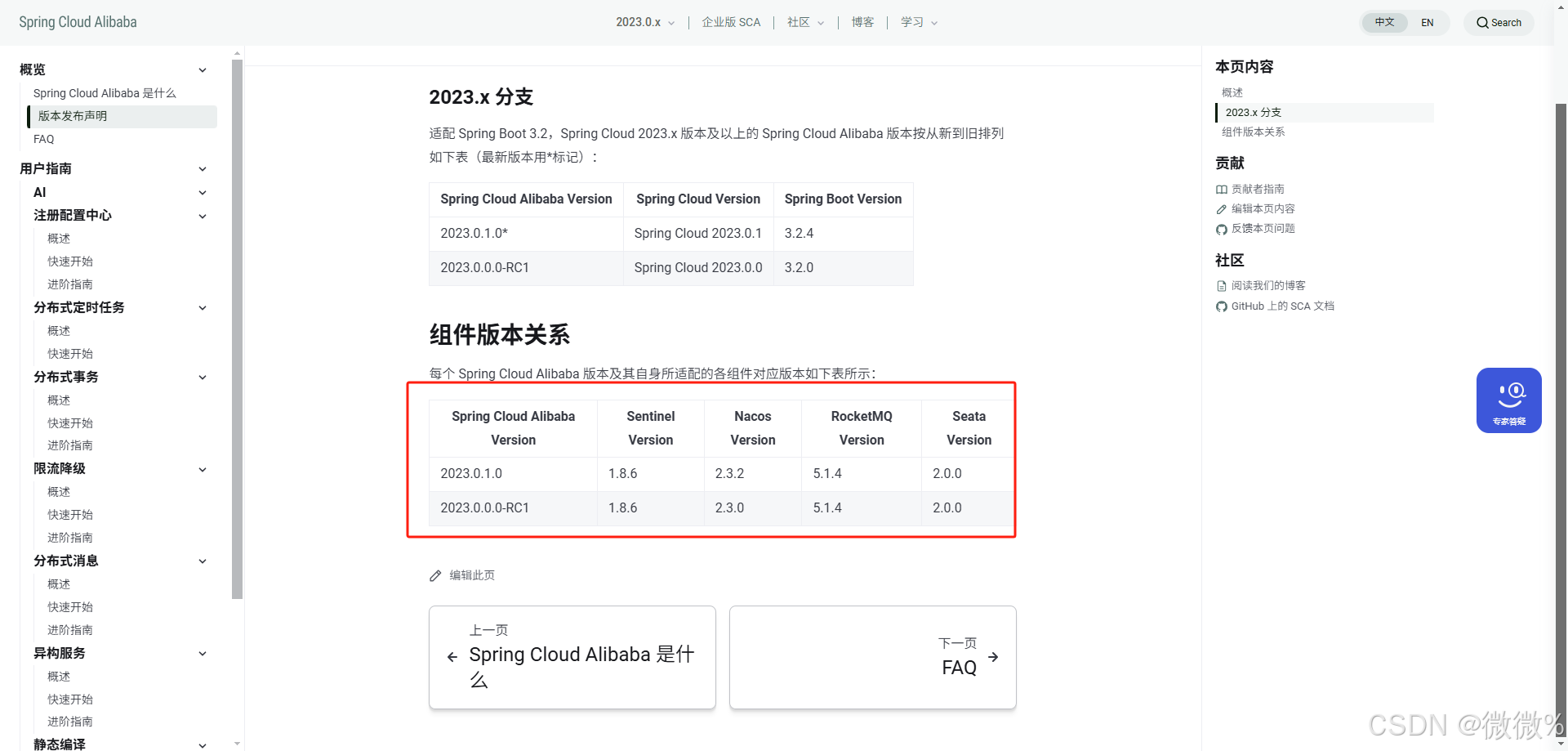Image resolution: width=1568 pixels, height=751 pixels.
Task: Open FAQ in the sidebar
Action: pyautogui.click(x=44, y=139)
